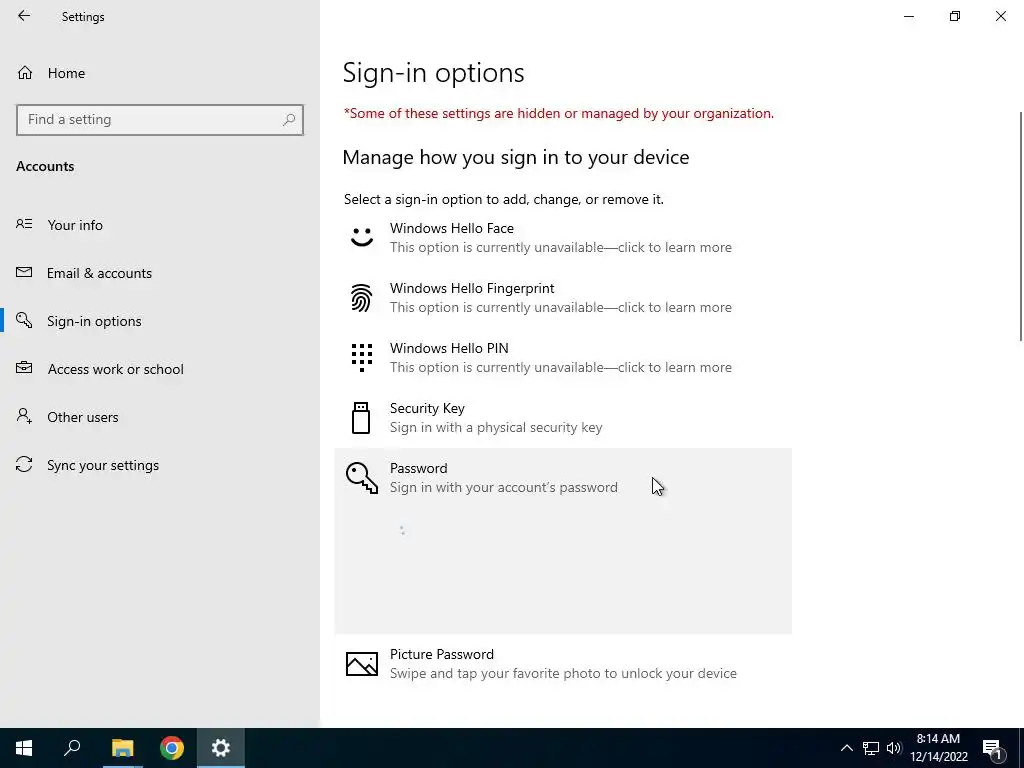
Task: Show hidden system tray icons
Action: pos(846,748)
